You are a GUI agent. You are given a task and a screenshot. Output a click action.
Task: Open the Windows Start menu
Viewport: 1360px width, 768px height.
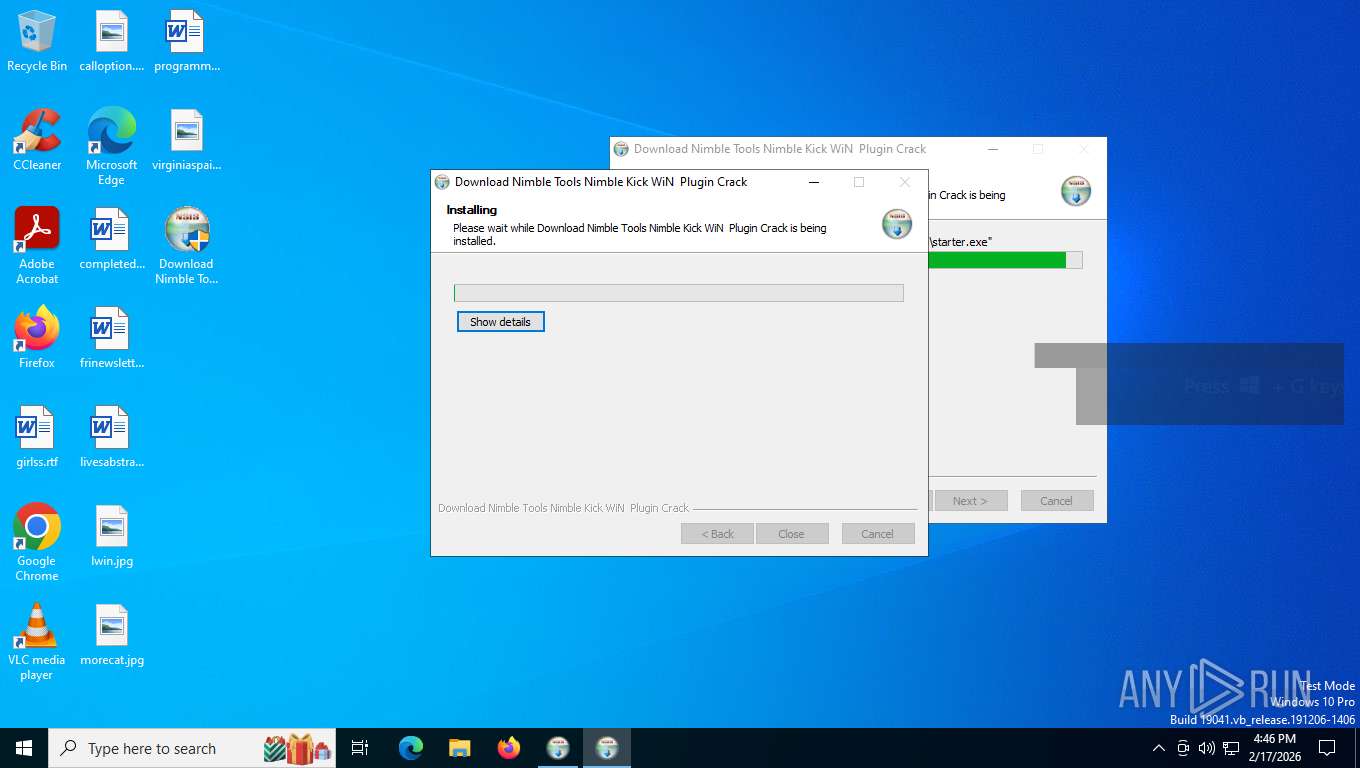tap(24, 748)
